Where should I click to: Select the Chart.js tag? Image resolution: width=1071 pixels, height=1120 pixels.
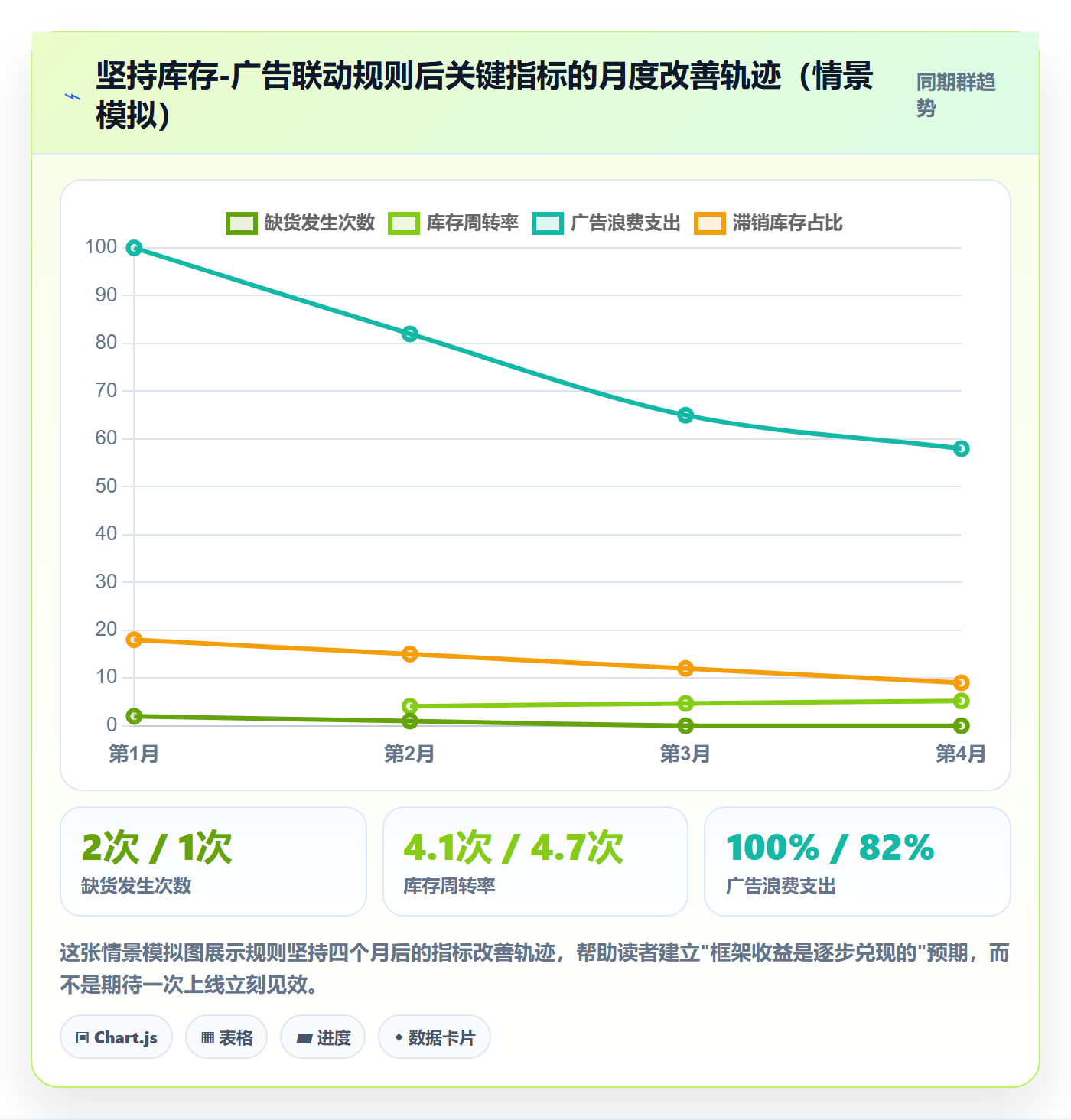[x=116, y=1037]
